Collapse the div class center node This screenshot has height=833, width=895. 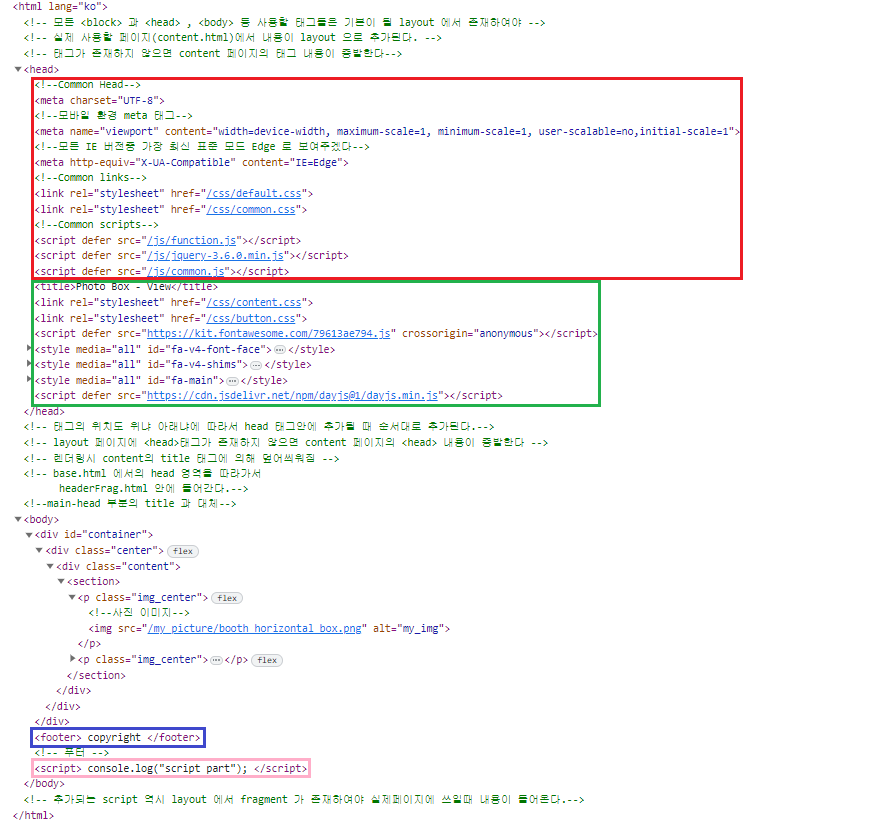39,550
